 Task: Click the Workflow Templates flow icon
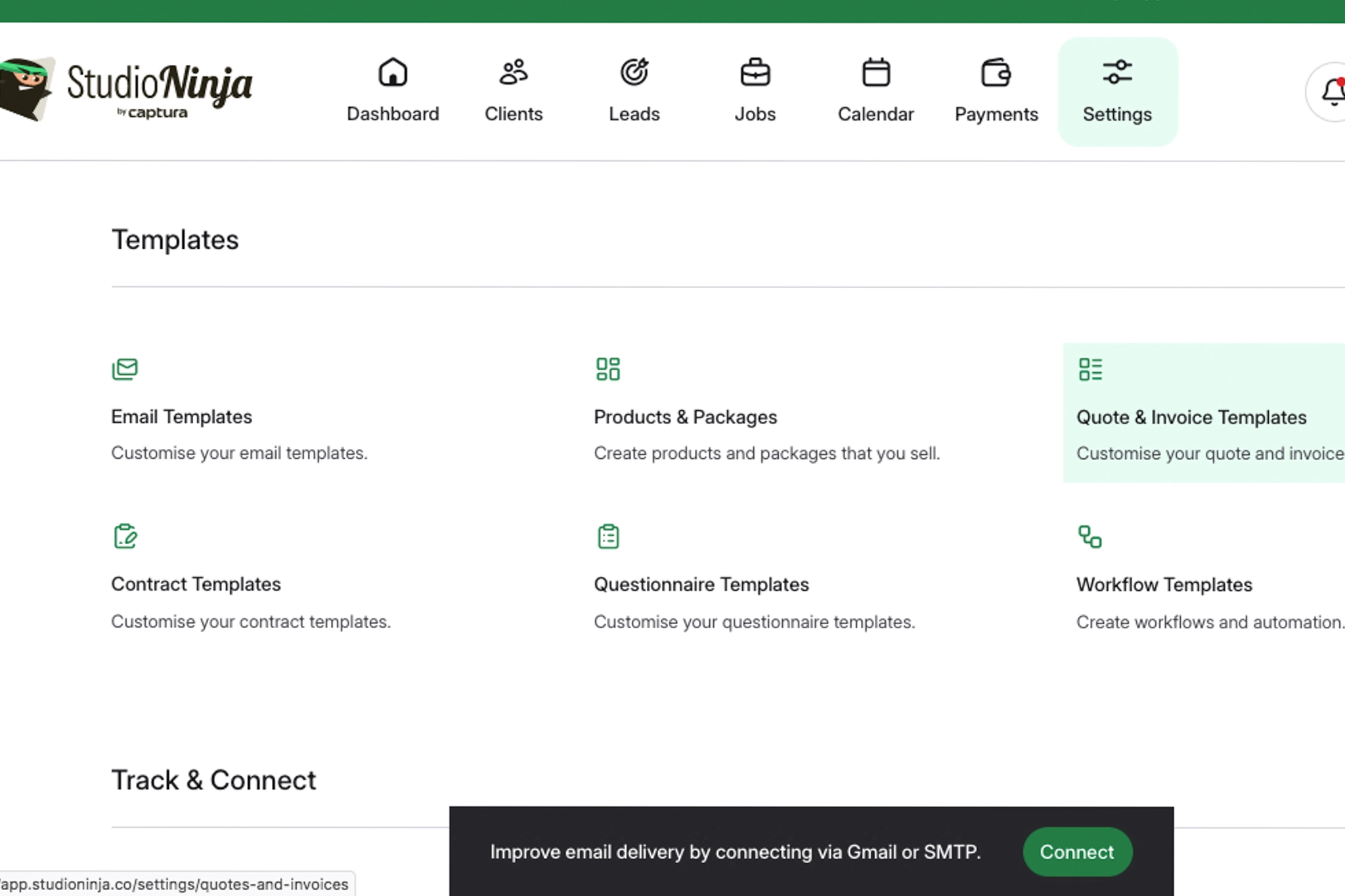[1090, 536]
